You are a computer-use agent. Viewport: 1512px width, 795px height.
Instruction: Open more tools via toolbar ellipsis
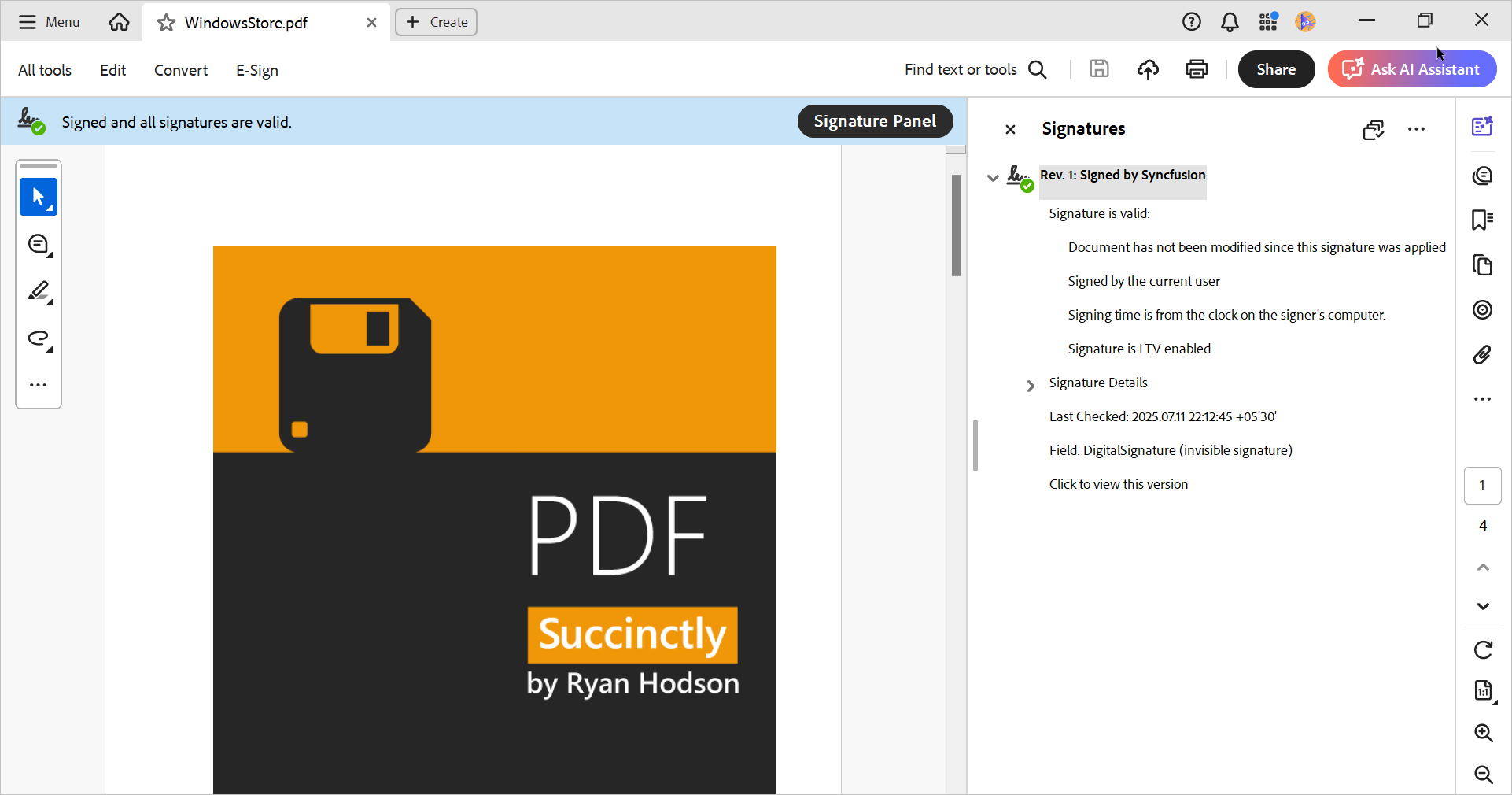pyautogui.click(x=38, y=385)
